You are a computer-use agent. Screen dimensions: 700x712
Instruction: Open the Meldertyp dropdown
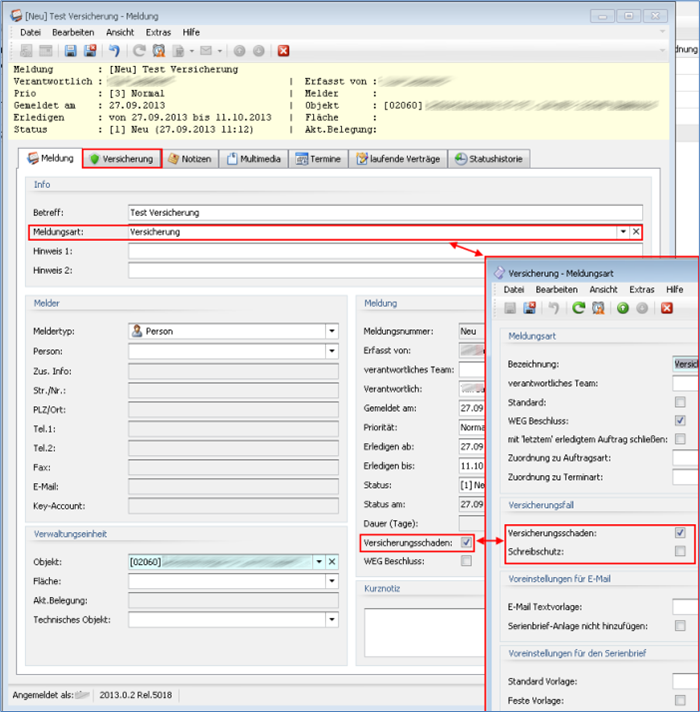pos(331,332)
